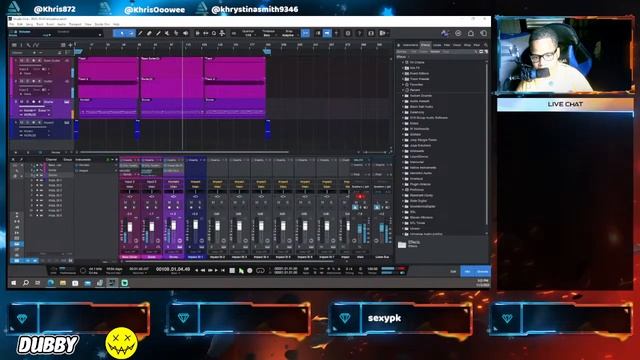Switch to the Loops browser tab

point(437,45)
